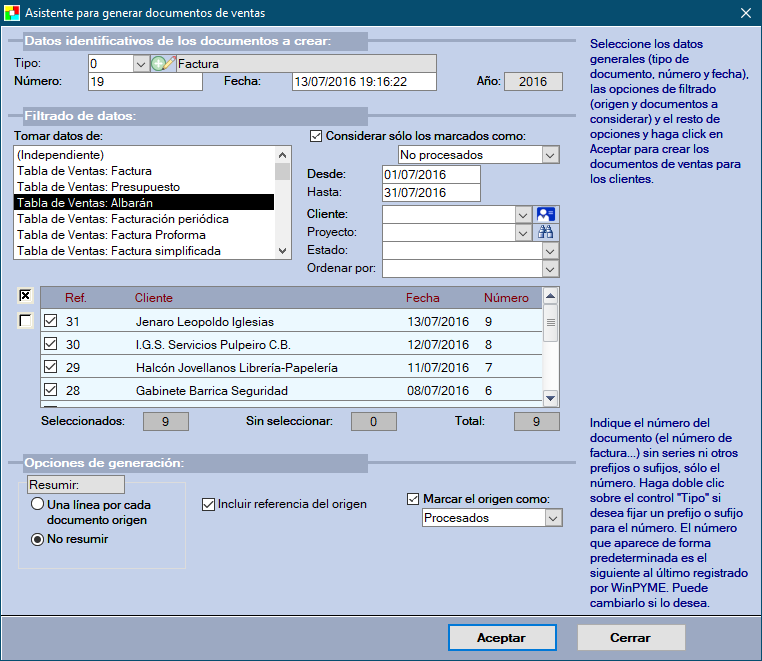Click the 'Desde' date input field
This screenshot has width=762, height=661.
(430, 174)
